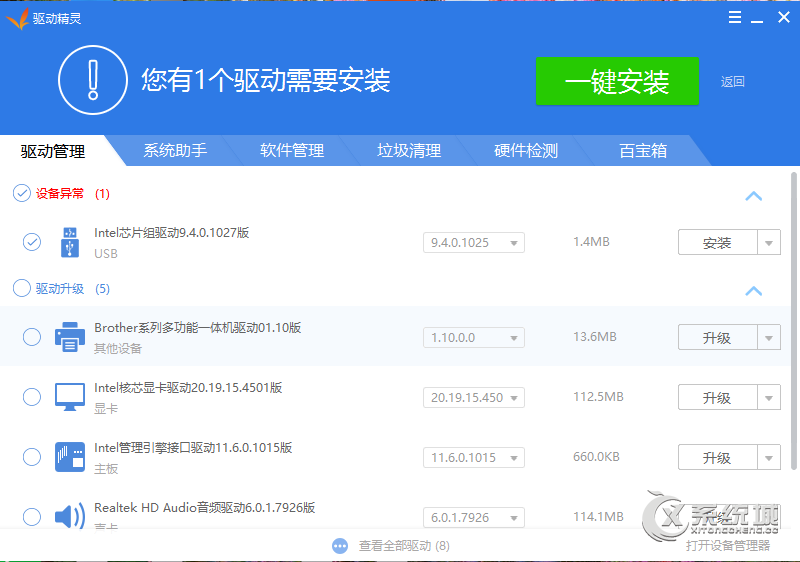Image resolution: width=800 pixels, height=562 pixels.
Task: Click the 设备异常 section label
Action: [x=60, y=194]
